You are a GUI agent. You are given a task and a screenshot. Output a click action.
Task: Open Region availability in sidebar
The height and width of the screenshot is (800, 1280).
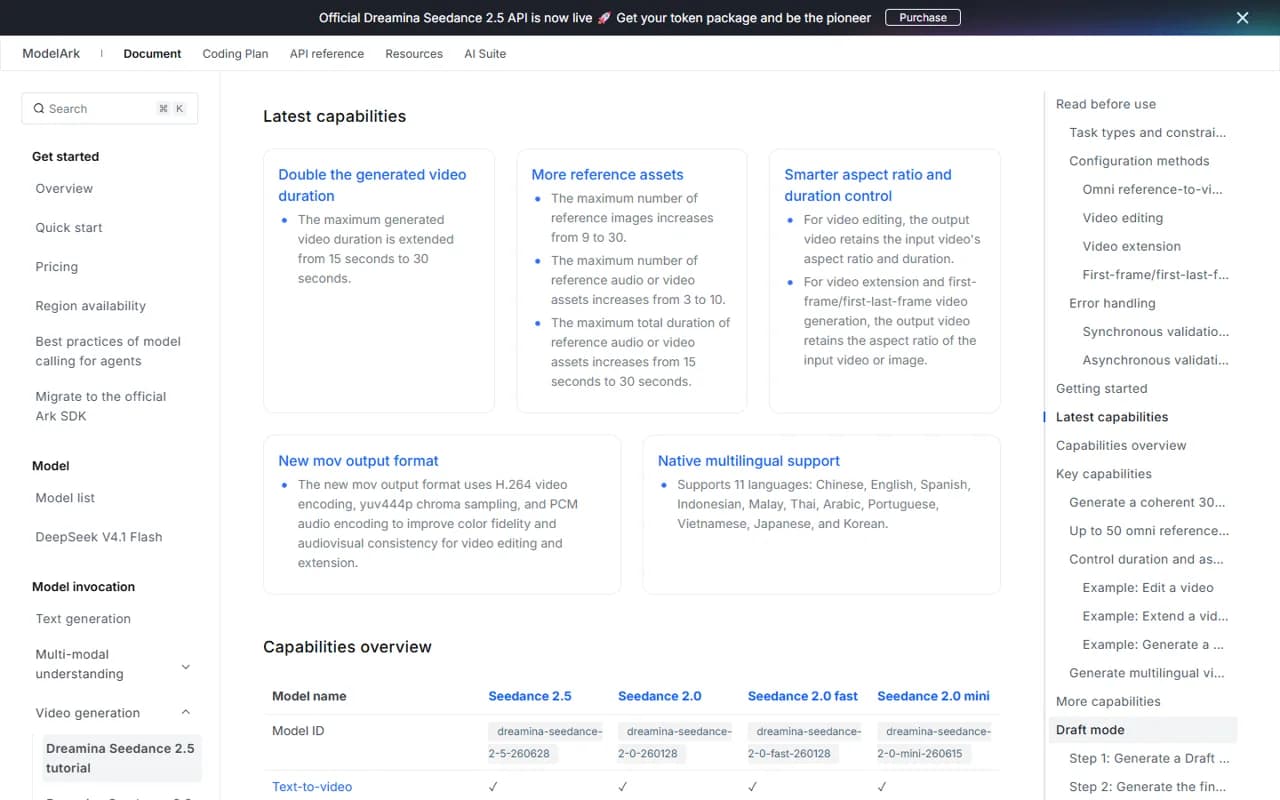pyautogui.click(x=90, y=305)
